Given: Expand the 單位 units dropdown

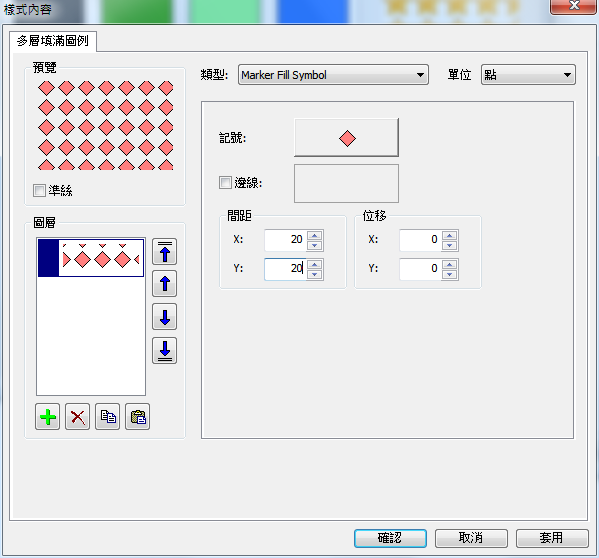Looking at the screenshot, I should tap(528, 75).
